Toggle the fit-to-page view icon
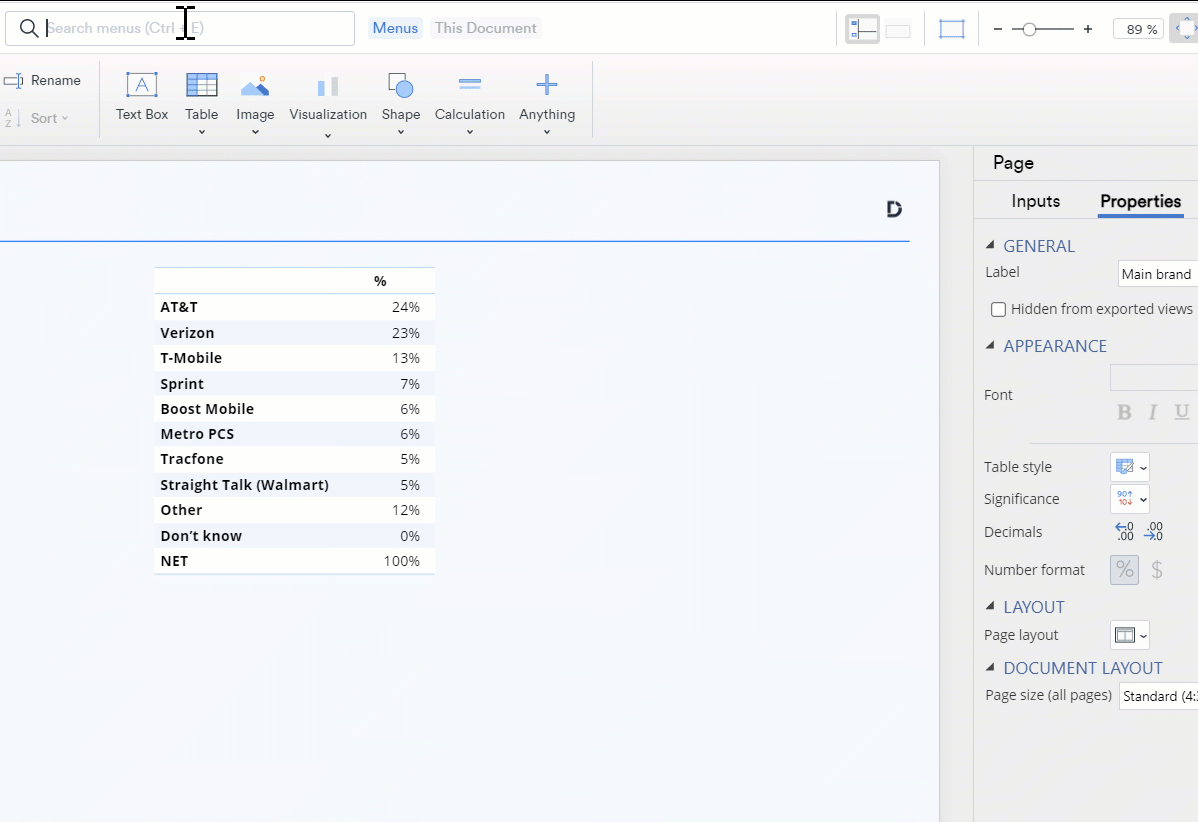 coord(952,29)
